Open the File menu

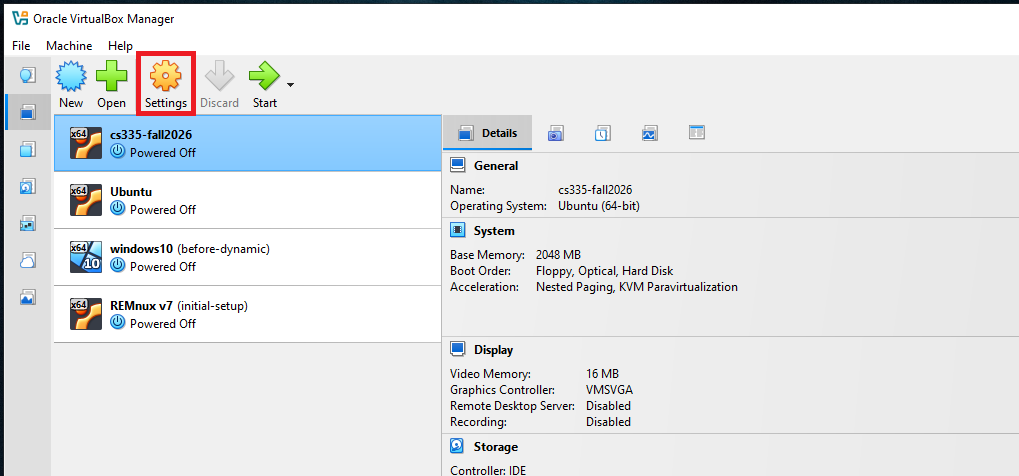[21, 46]
